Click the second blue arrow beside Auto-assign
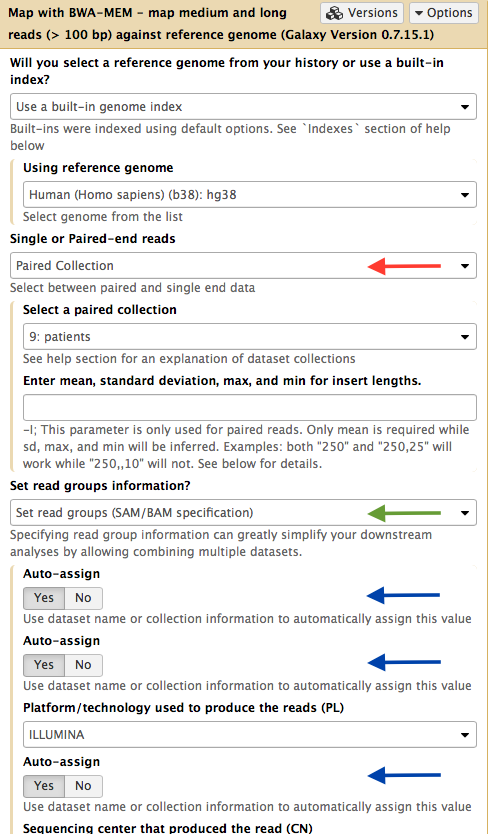The image size is (488, 834). point(403,662)
